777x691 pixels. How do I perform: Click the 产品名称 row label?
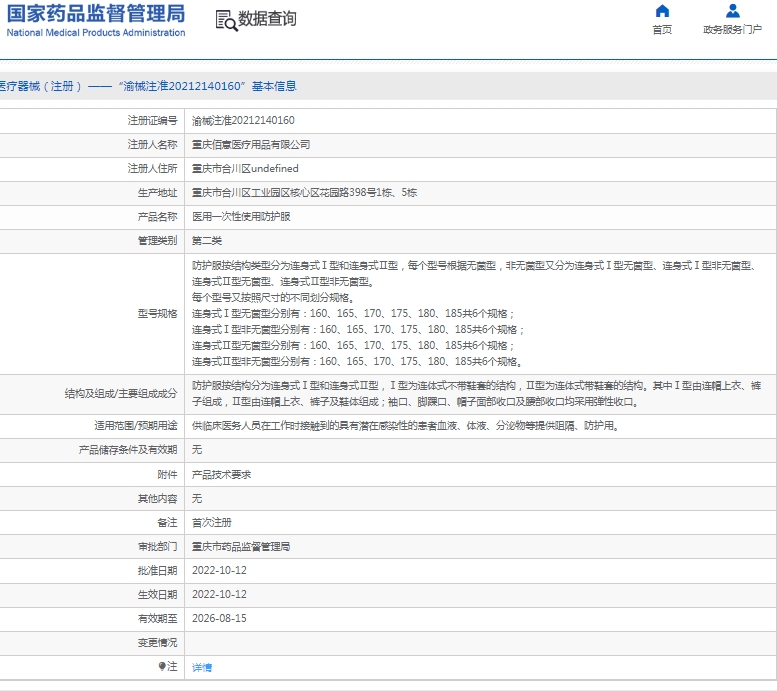click(157, 217)
